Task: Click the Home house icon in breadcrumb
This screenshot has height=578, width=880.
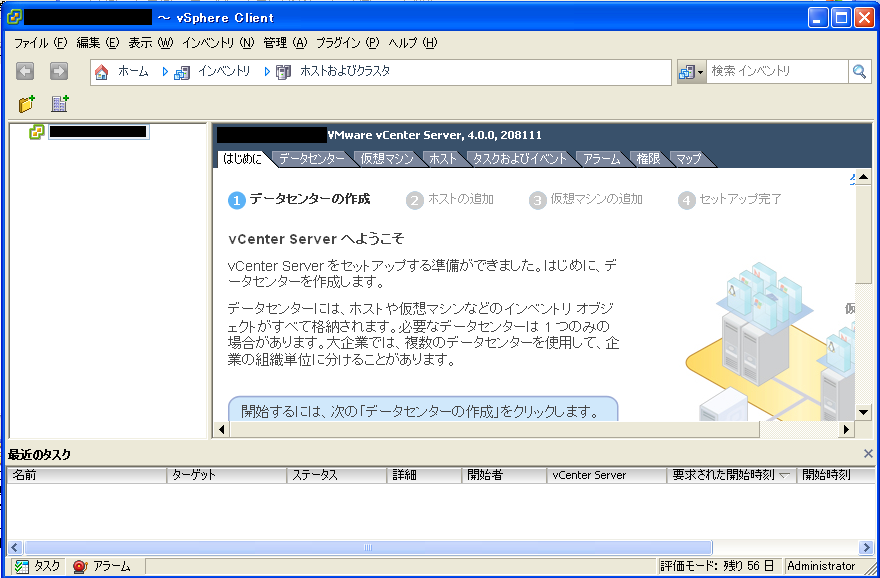Action: 102,72
